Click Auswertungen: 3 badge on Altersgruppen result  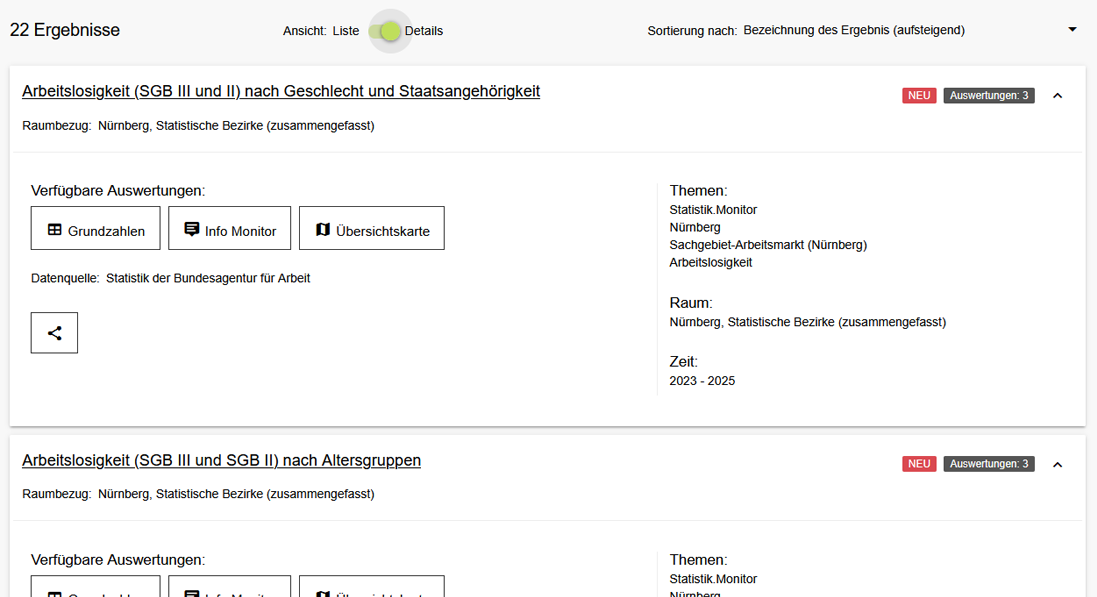coord(988,464)
